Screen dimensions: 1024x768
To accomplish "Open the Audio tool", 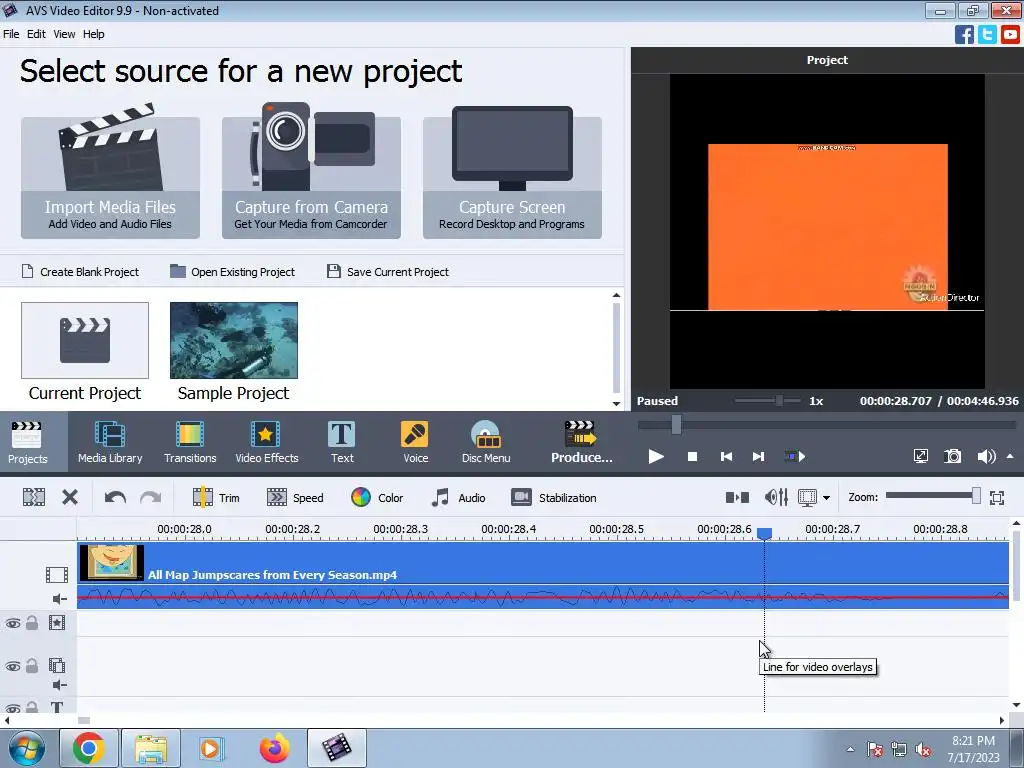I will click(x=458, y=498).
